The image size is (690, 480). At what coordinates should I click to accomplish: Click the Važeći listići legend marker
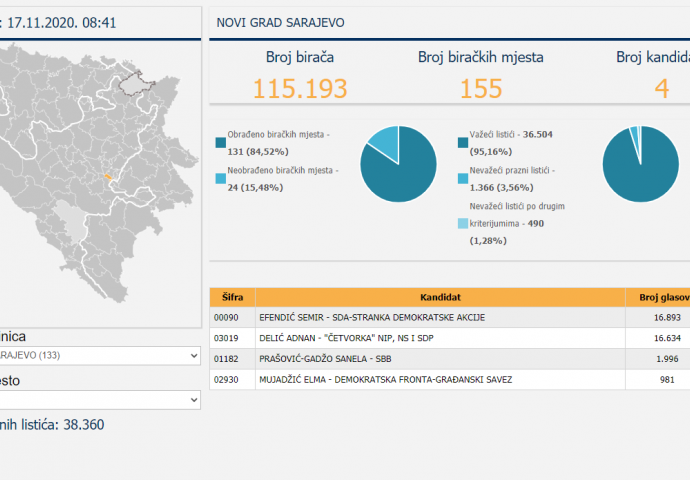tap(462, 142)
